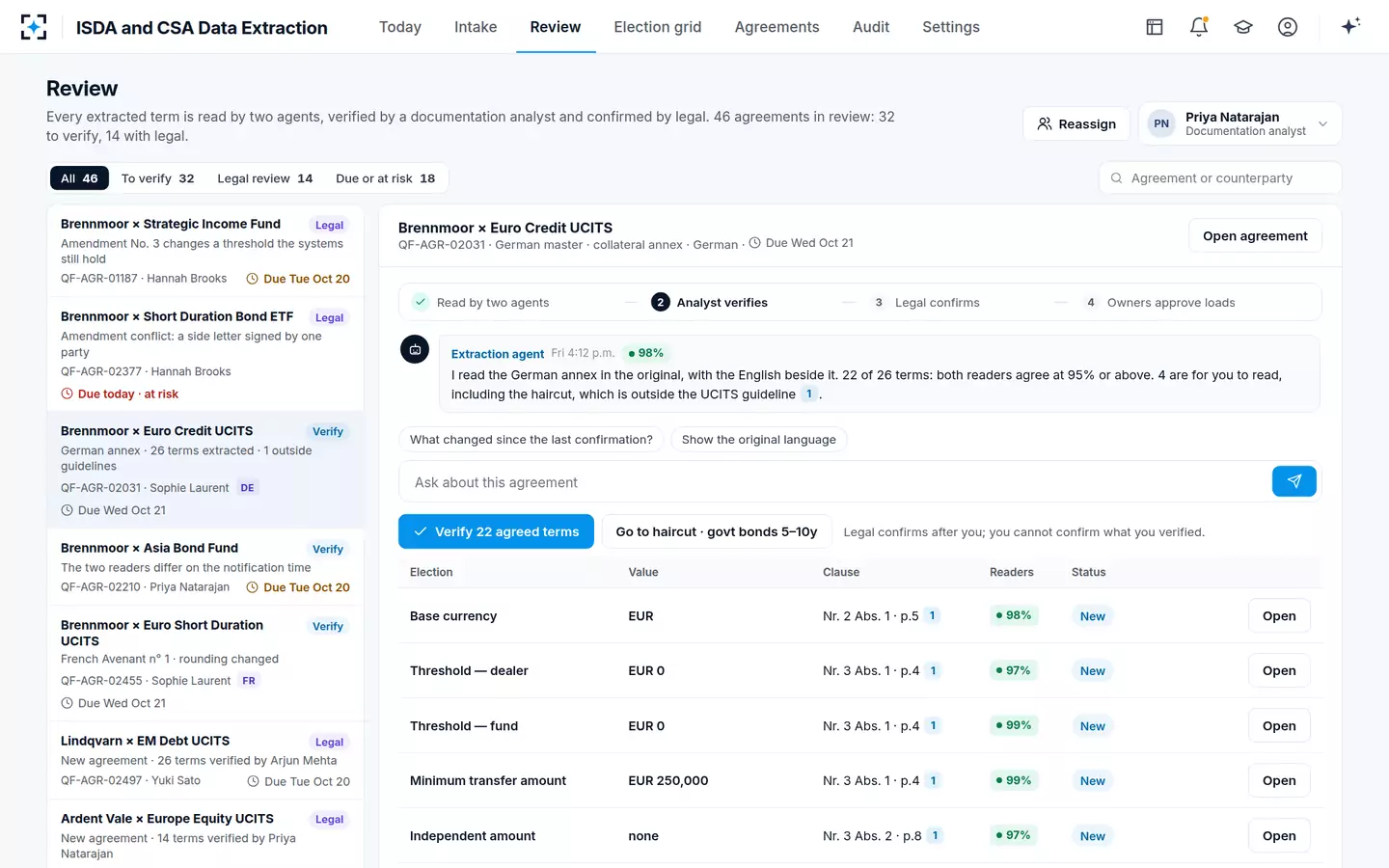1389x868 pixels.
Task: Click the graduation cap learning icon
Action: click(1243, 27)
